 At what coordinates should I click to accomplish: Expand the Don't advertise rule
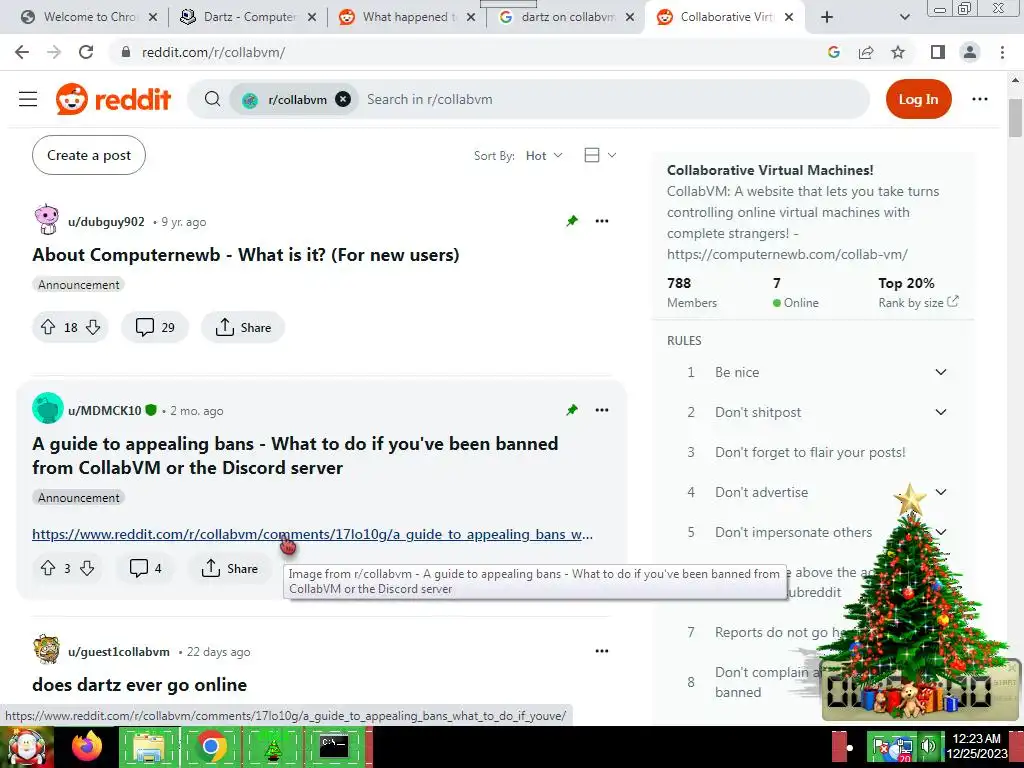tap(940, 492)
